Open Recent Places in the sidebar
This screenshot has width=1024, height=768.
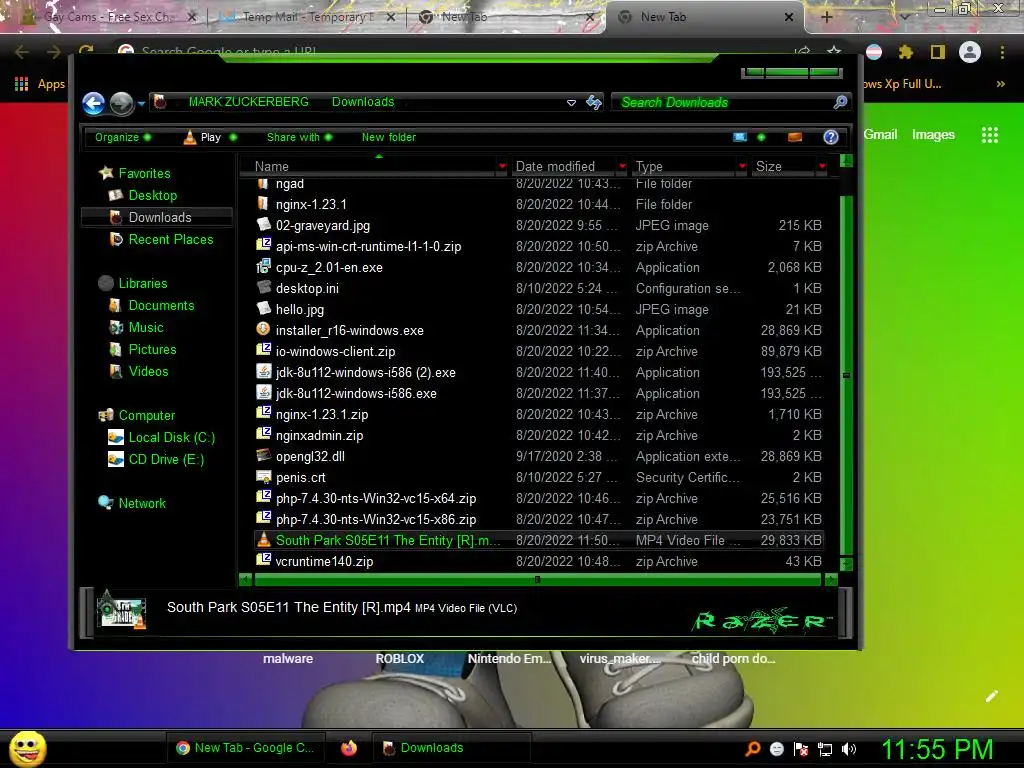170,240
